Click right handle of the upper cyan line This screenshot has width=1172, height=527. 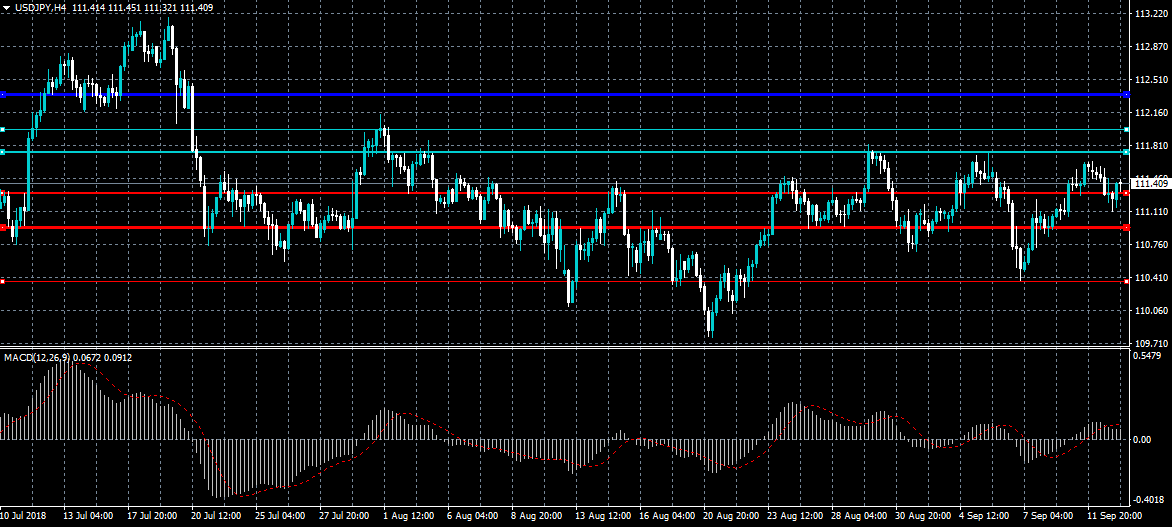pyautogui.click(x=1126, y=129)
